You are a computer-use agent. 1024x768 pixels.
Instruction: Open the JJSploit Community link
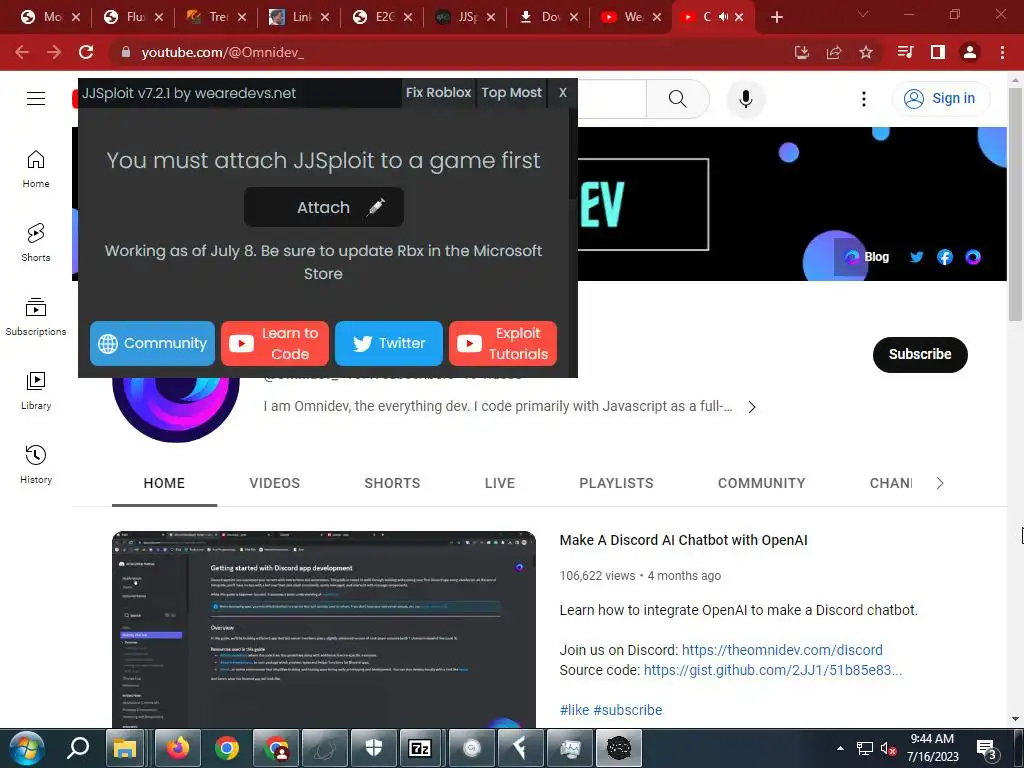coord(152,344)
